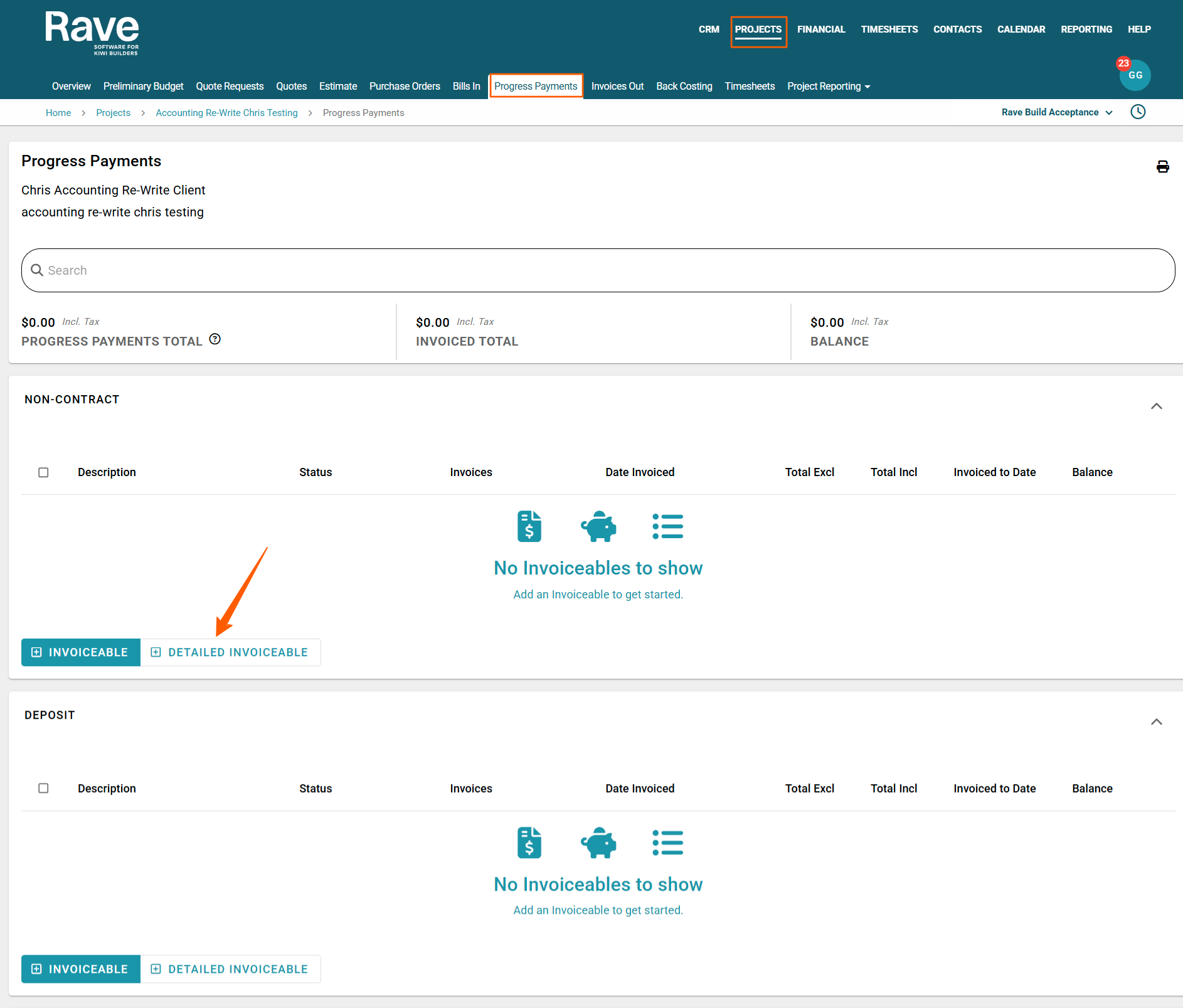This screenshot has width=1183, height=1008.
Task: Open the Rave Build Acceptance dropdown
Action: coord(1056,112)
